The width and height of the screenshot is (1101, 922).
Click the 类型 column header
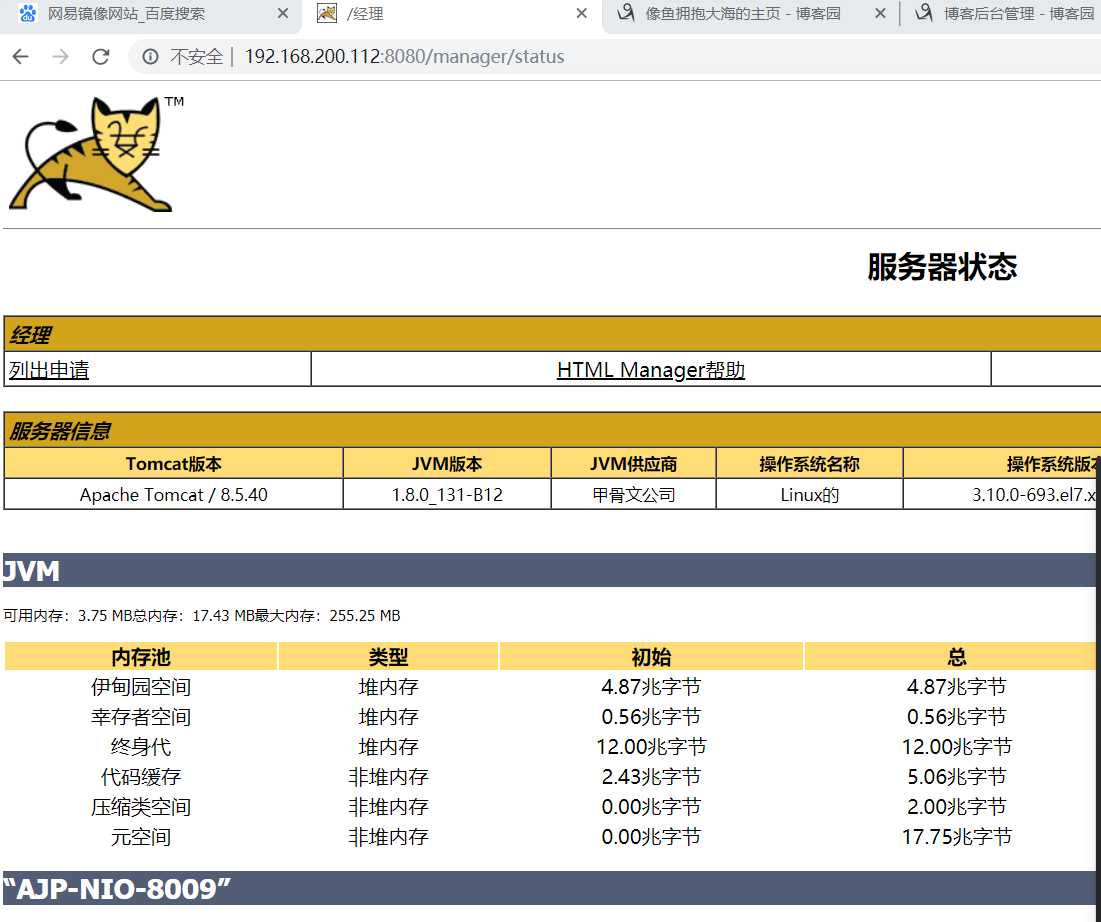pyautogui.click(x=388, y=657)
